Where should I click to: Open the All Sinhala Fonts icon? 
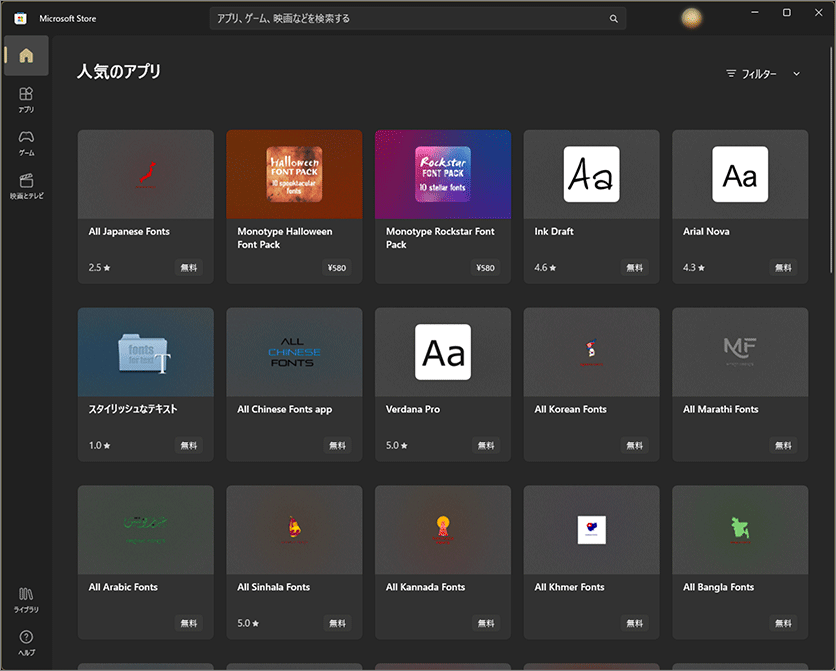click(x=294, y=530)
